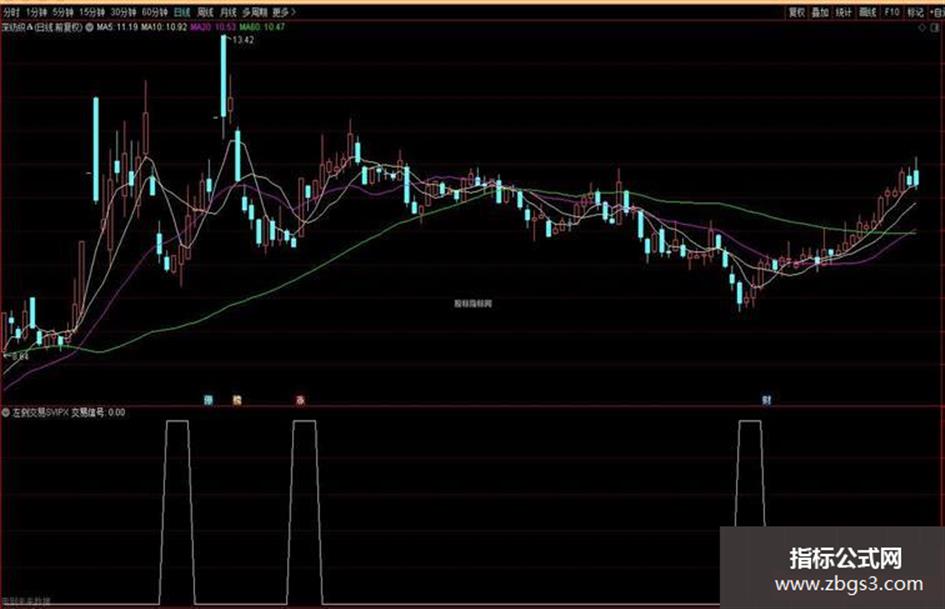Screen dimensions: 945x609
Task: Click the orange event marker below chart
Action: click(x=237, y=399)
